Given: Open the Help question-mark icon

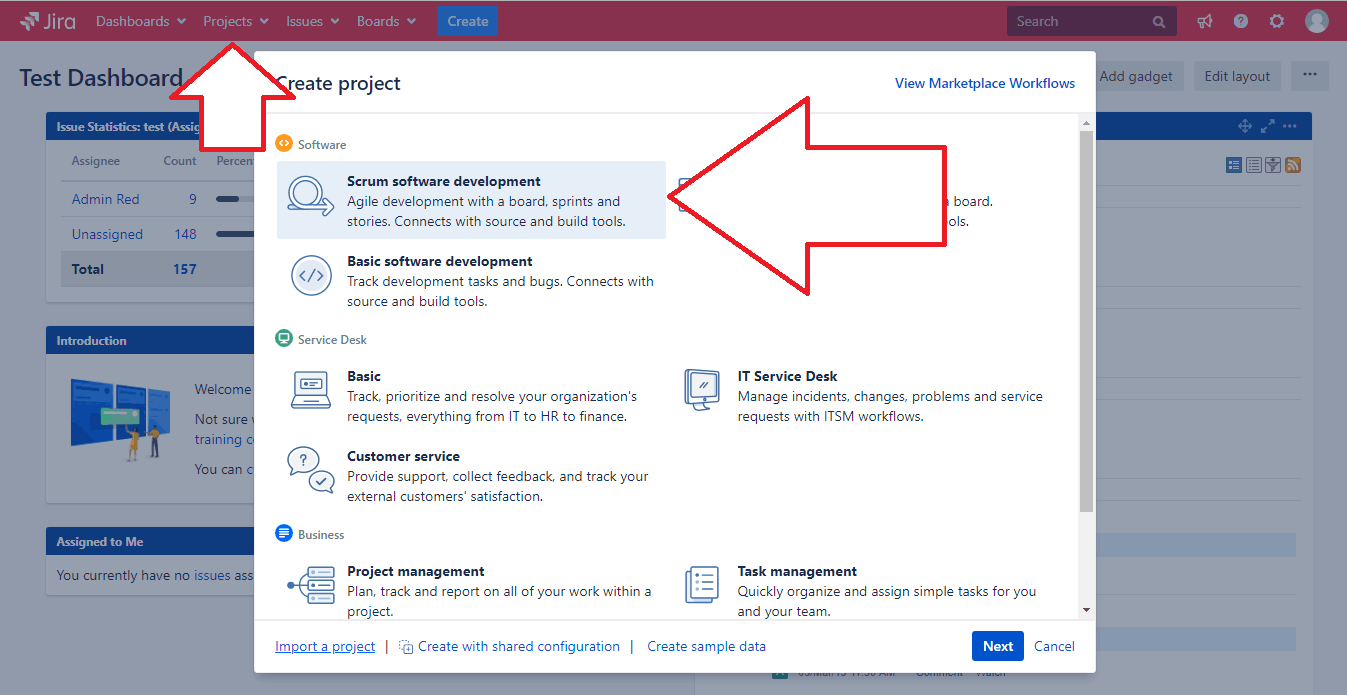Looking at the screenshot, I should [1240, 20].
